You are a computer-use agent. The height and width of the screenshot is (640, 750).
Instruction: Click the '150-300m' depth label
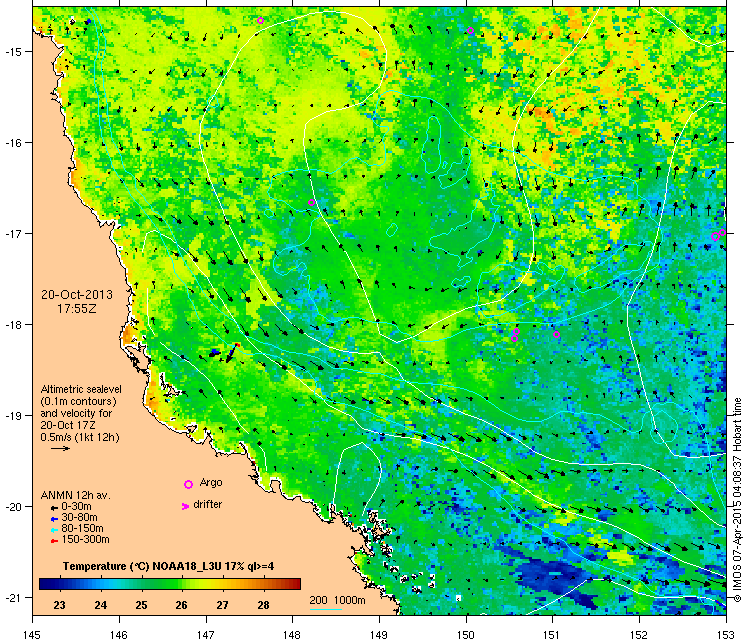click(86, 540)
